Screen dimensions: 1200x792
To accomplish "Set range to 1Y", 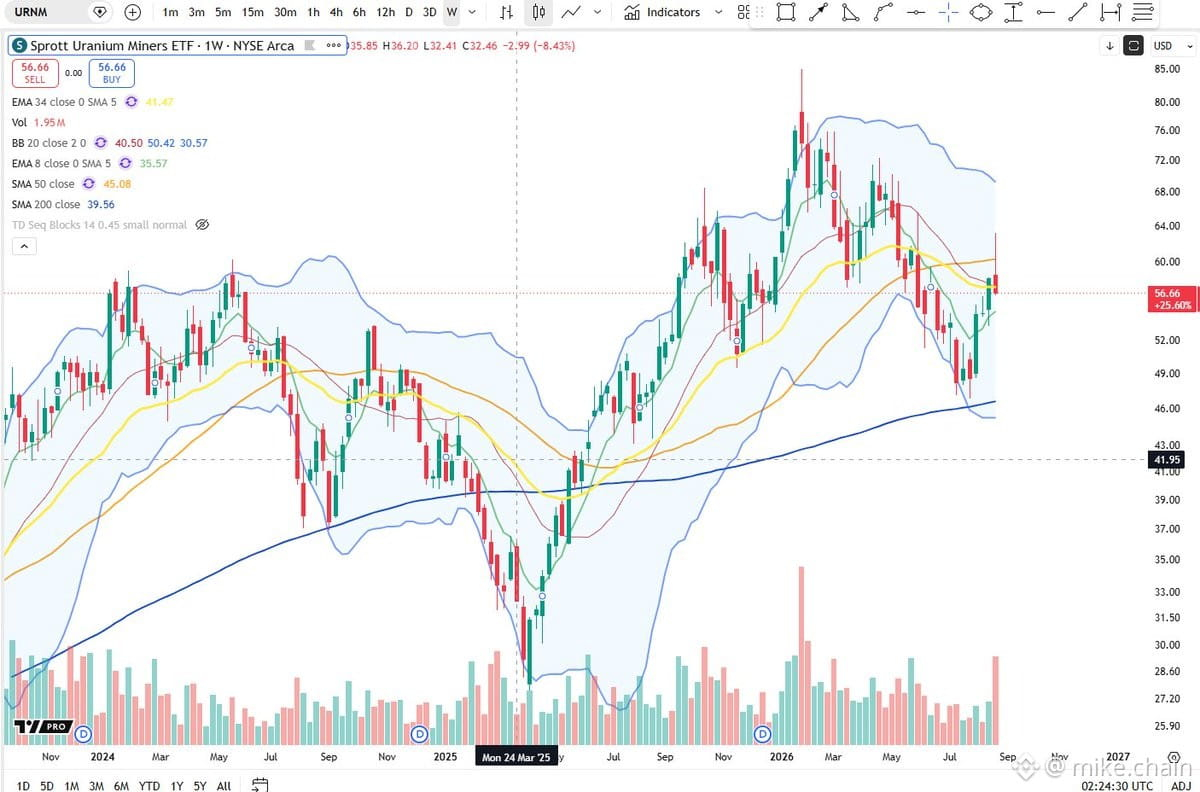I will point(177,786).
